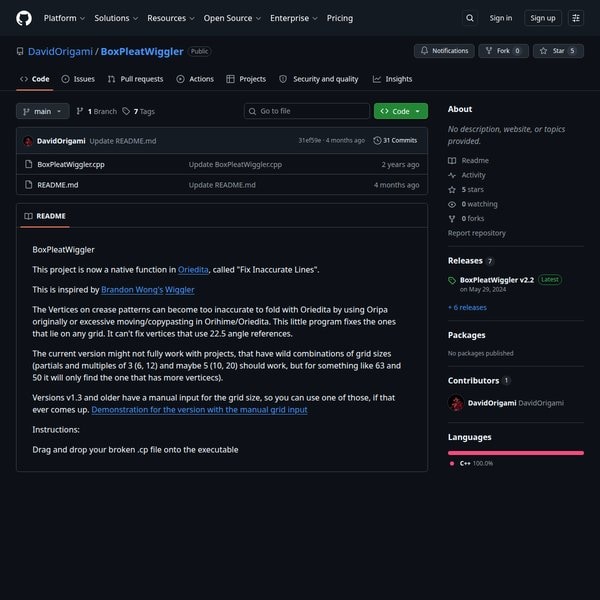Switch to the Pull requests tab
The height and width of the screenshot is (600, 600).
[x=135, y=79]
